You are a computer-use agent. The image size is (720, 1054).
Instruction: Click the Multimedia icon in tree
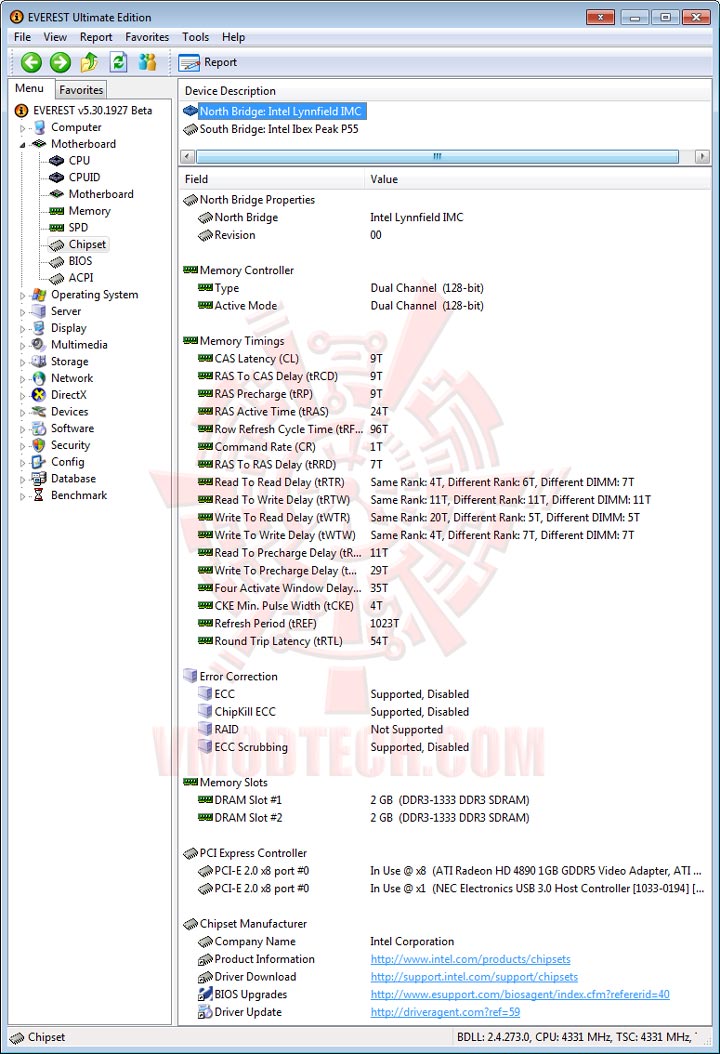(39, 345)
